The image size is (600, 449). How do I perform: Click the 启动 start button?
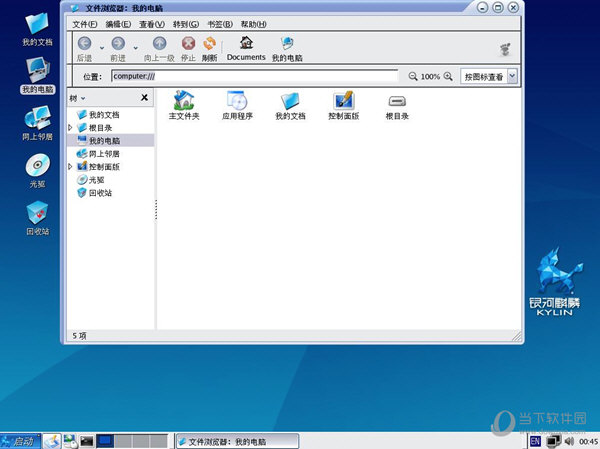click(x=20, y=441)
